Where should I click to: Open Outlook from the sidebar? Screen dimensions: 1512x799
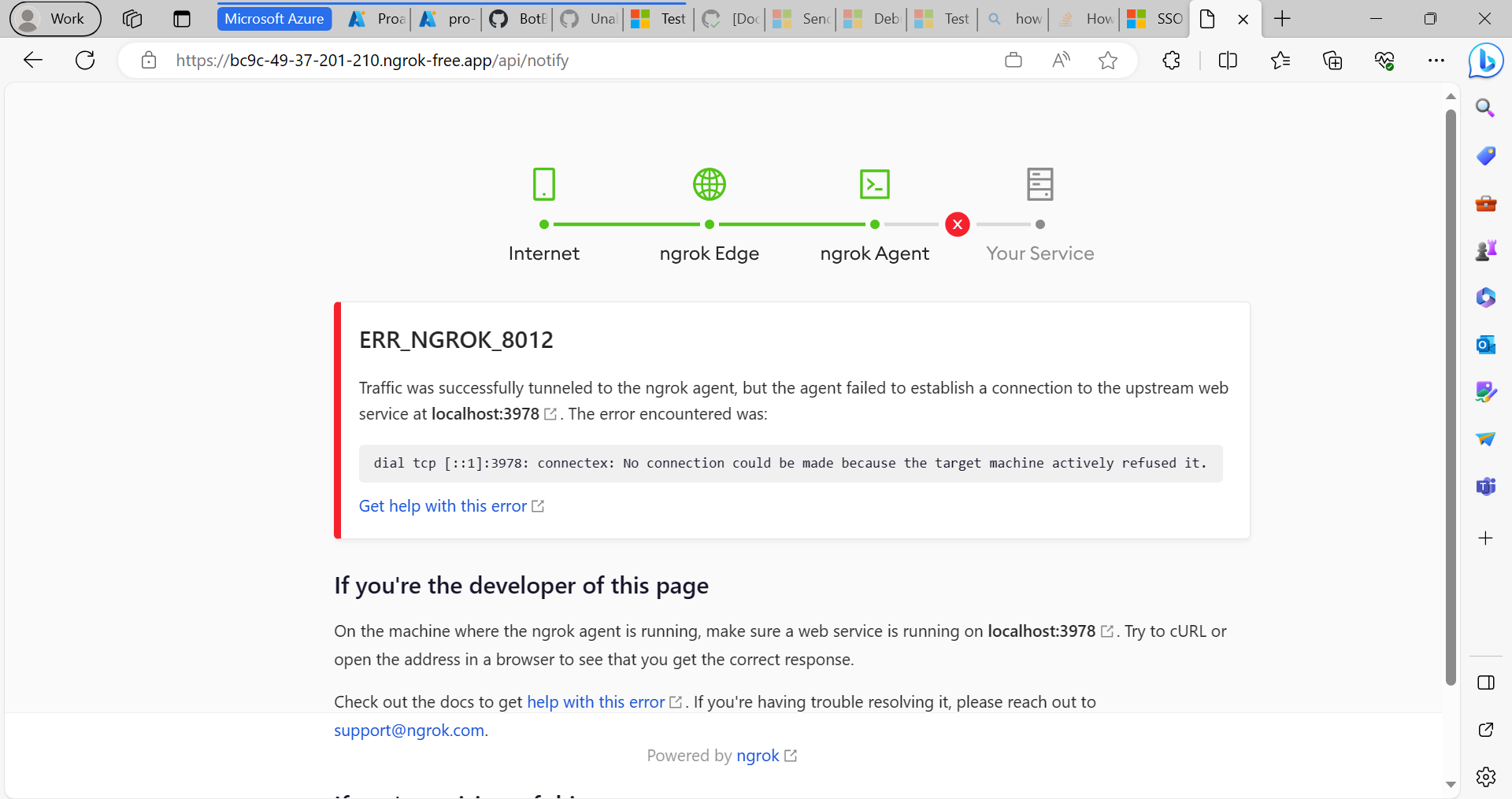tap(1485, 344)
